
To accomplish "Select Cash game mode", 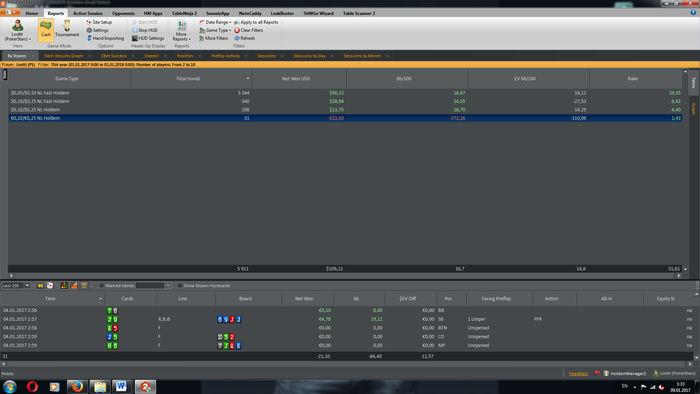I will pos(46,30).
